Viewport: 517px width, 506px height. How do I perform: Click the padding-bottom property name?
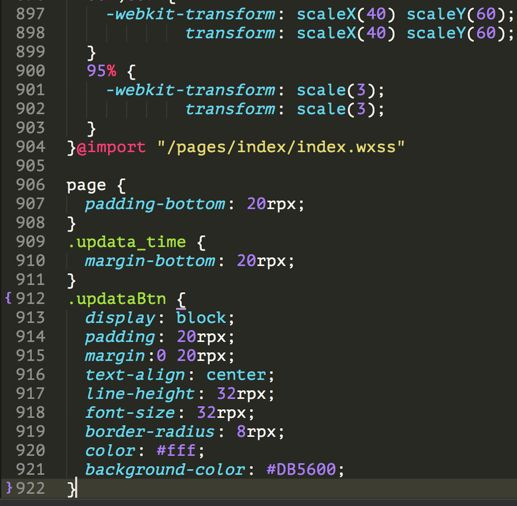(x=155, y=204)
